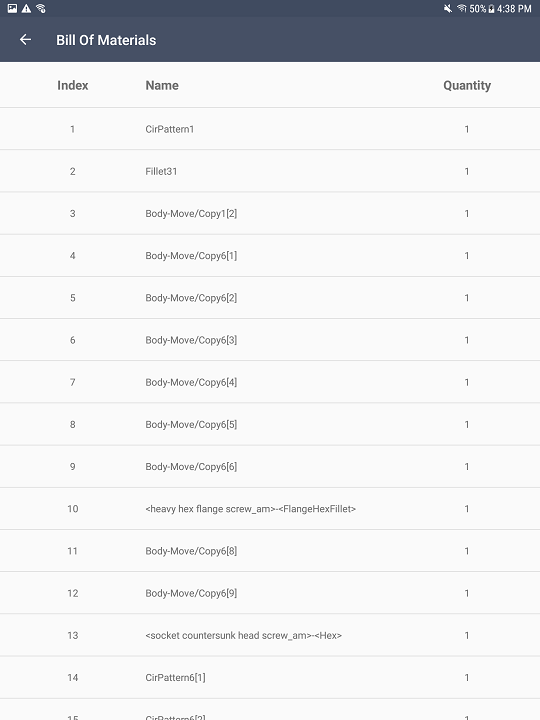Open the CirPattern1 row
Image resolution: width=540 pixels, height=720 pixels.
click(270, 129)
